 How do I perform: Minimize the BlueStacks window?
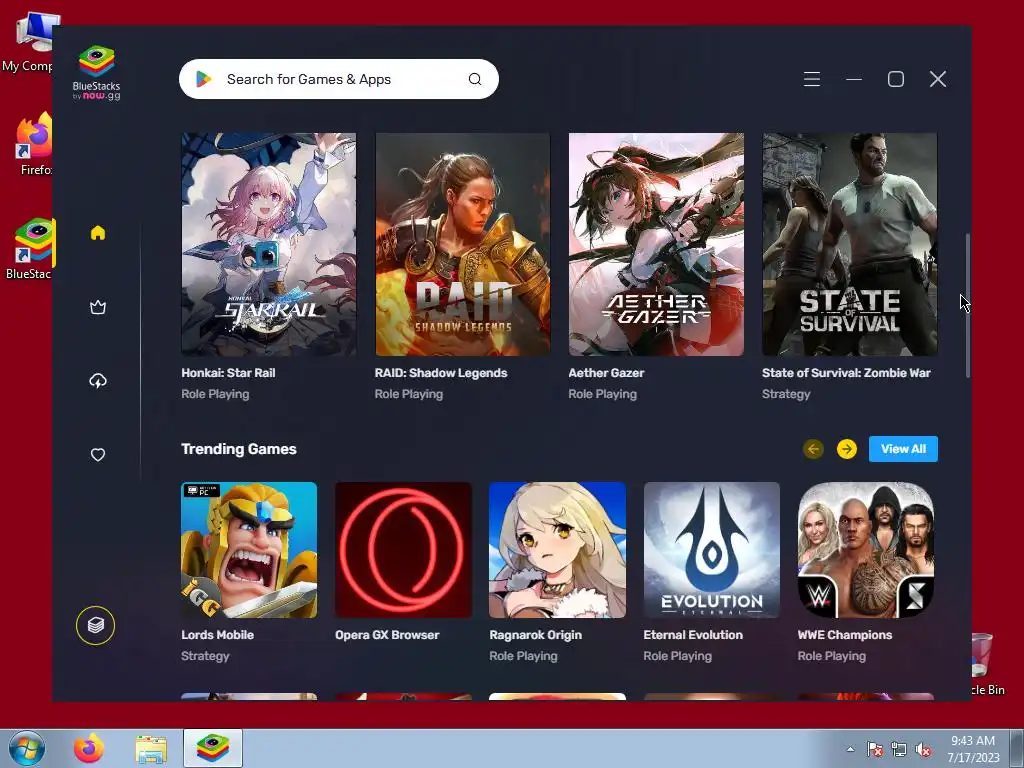pyautogui.click(x=854, y=79)
